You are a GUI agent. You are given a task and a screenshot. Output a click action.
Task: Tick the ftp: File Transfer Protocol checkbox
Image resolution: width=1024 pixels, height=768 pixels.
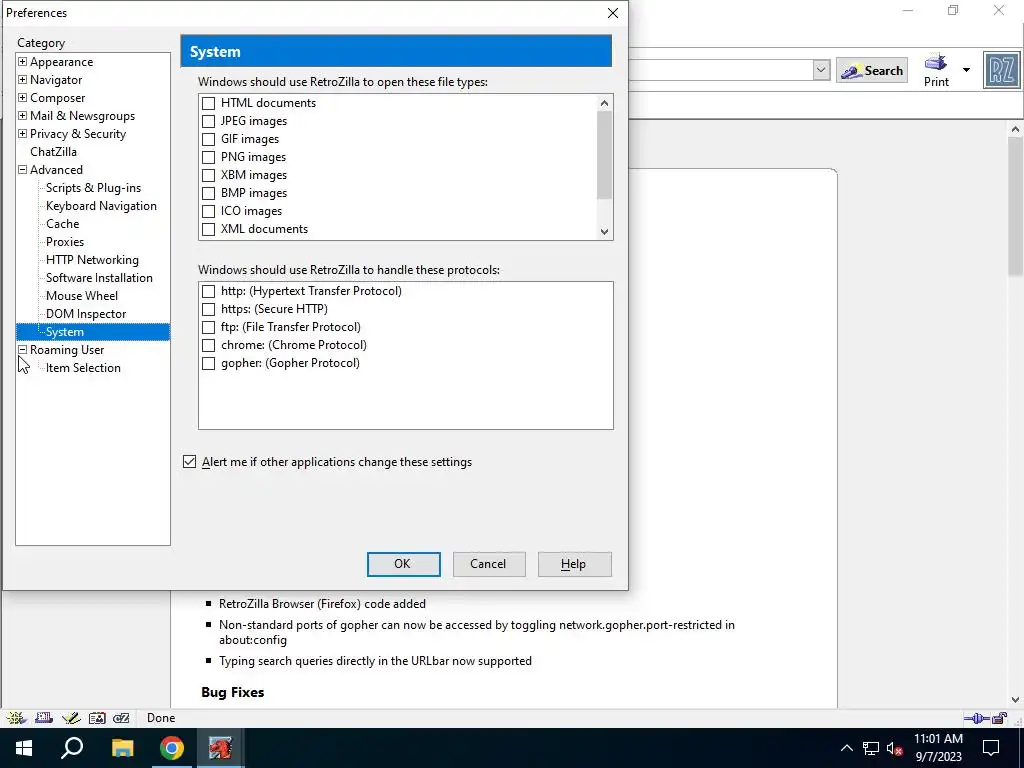[208, 327]
